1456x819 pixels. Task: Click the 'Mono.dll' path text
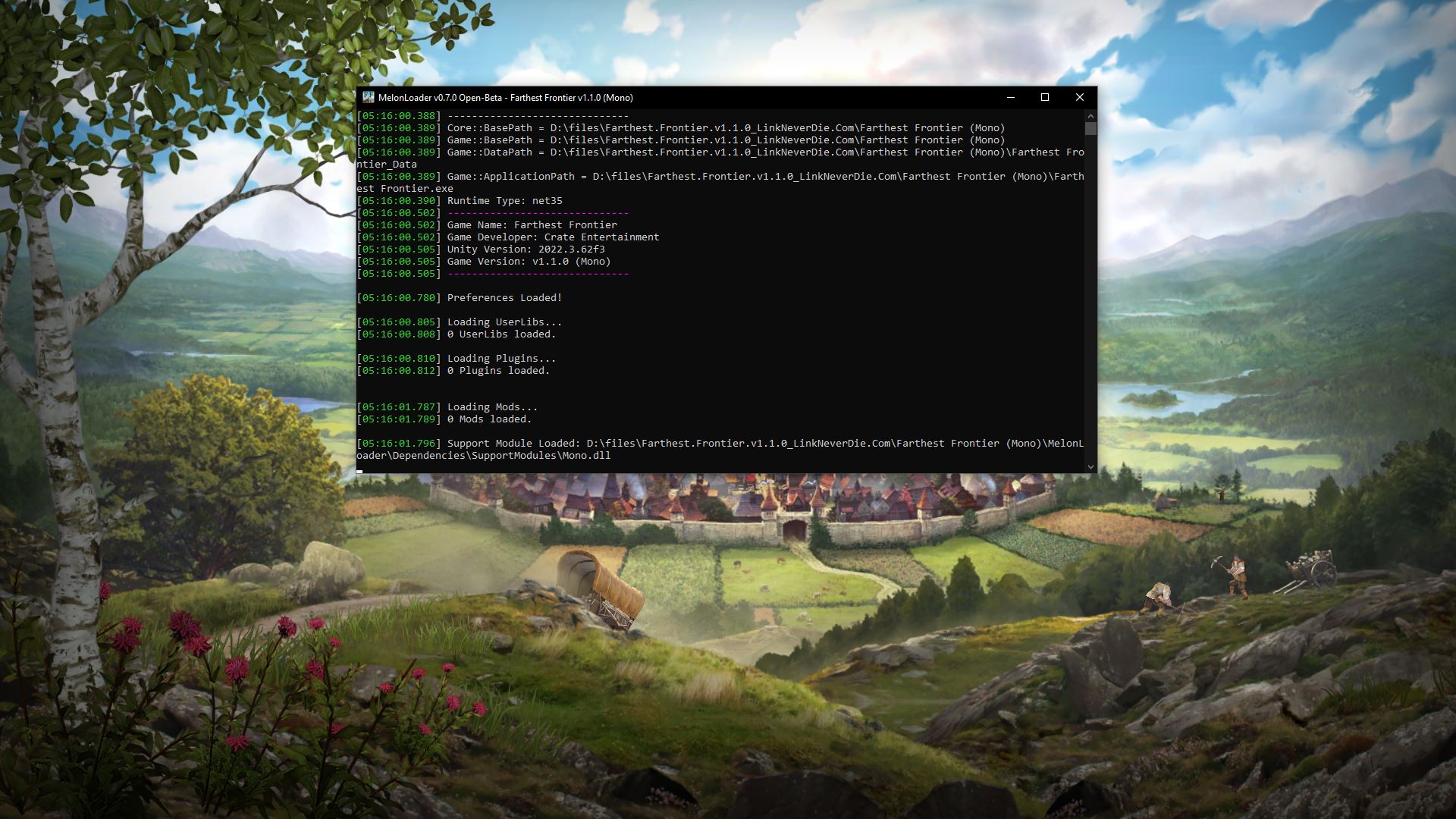tap(586, 456)
